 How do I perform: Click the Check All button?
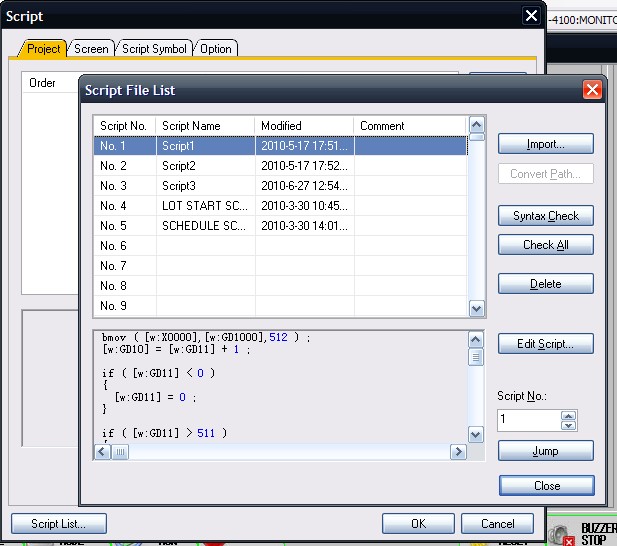pyautogui.click(x=545, y=244)
